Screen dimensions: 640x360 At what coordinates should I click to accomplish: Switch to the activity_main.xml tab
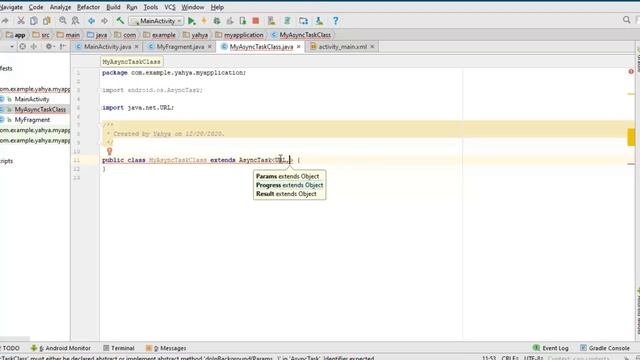pyautogui.click(x=342, y=47)
